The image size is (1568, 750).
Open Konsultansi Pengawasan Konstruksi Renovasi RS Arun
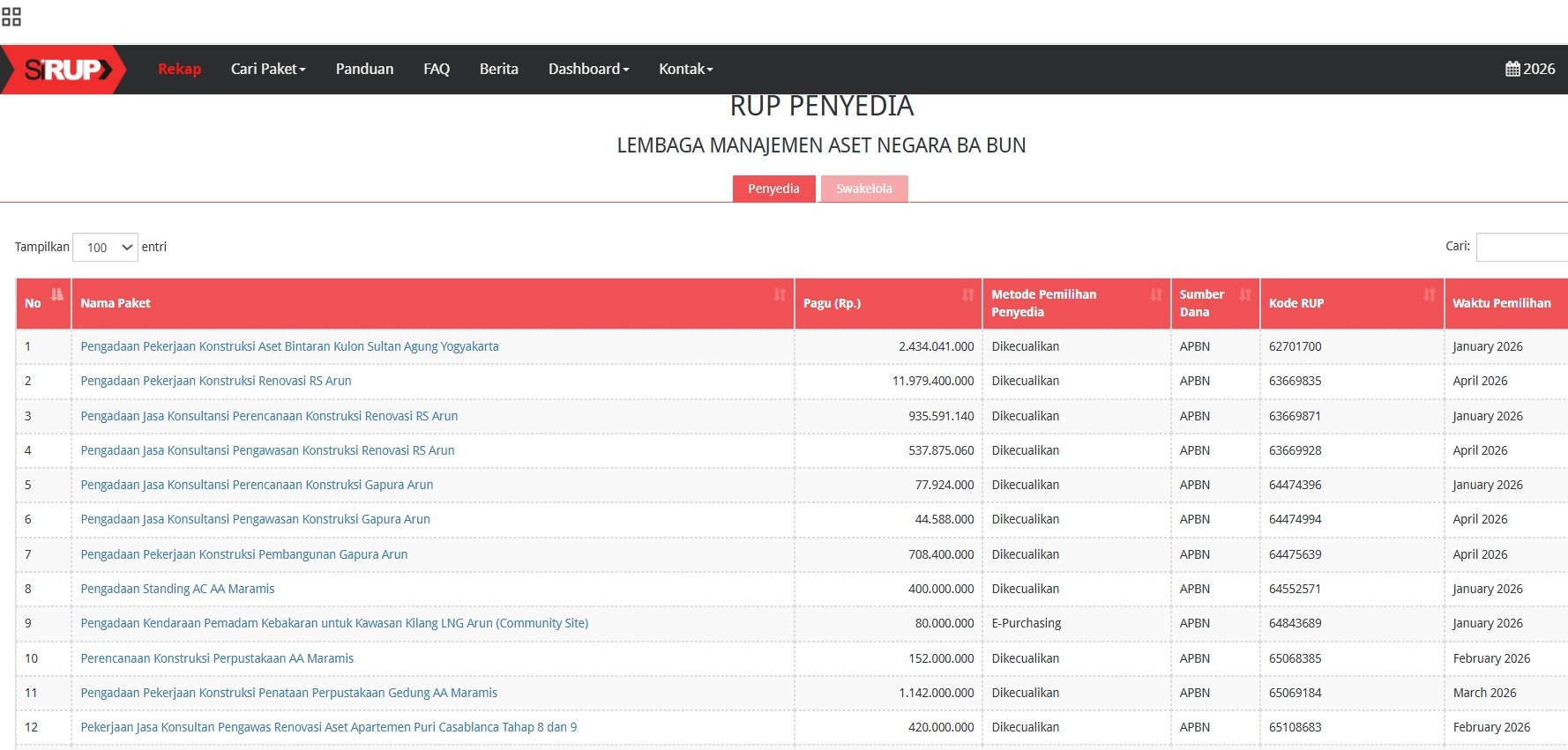click(x=267, y=450)
